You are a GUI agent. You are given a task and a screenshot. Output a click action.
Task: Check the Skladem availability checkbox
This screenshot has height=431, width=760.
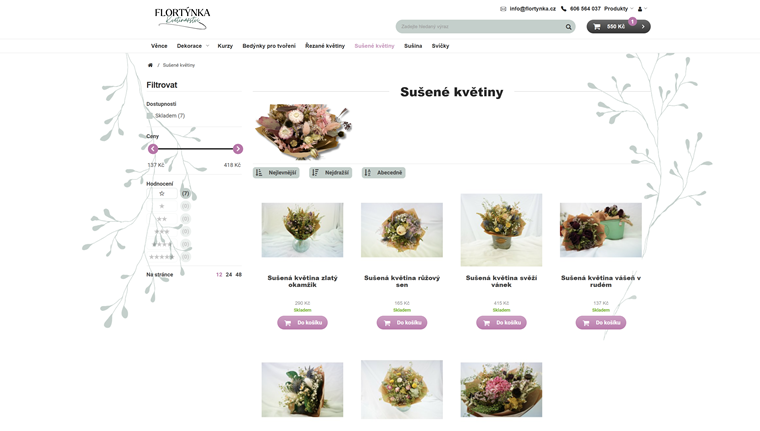point(150,116)
